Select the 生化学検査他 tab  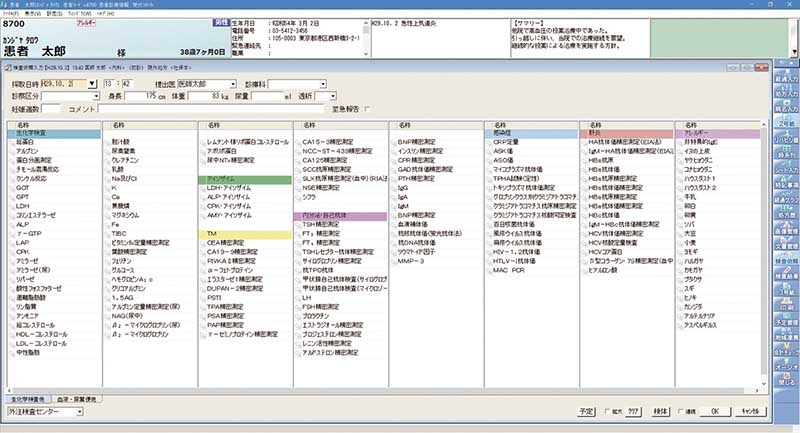click(27, 397)
